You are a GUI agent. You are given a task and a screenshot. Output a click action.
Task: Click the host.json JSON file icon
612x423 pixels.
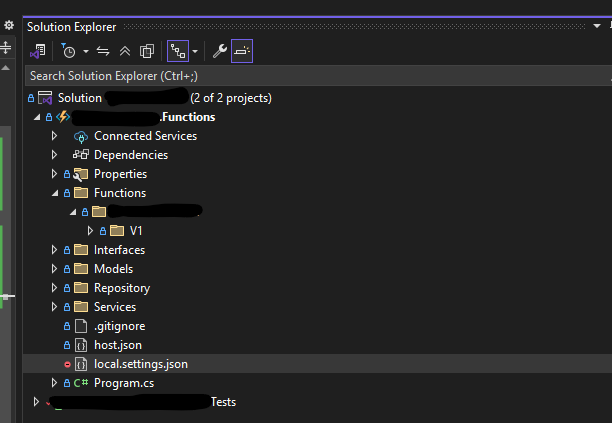coord(81,345)
